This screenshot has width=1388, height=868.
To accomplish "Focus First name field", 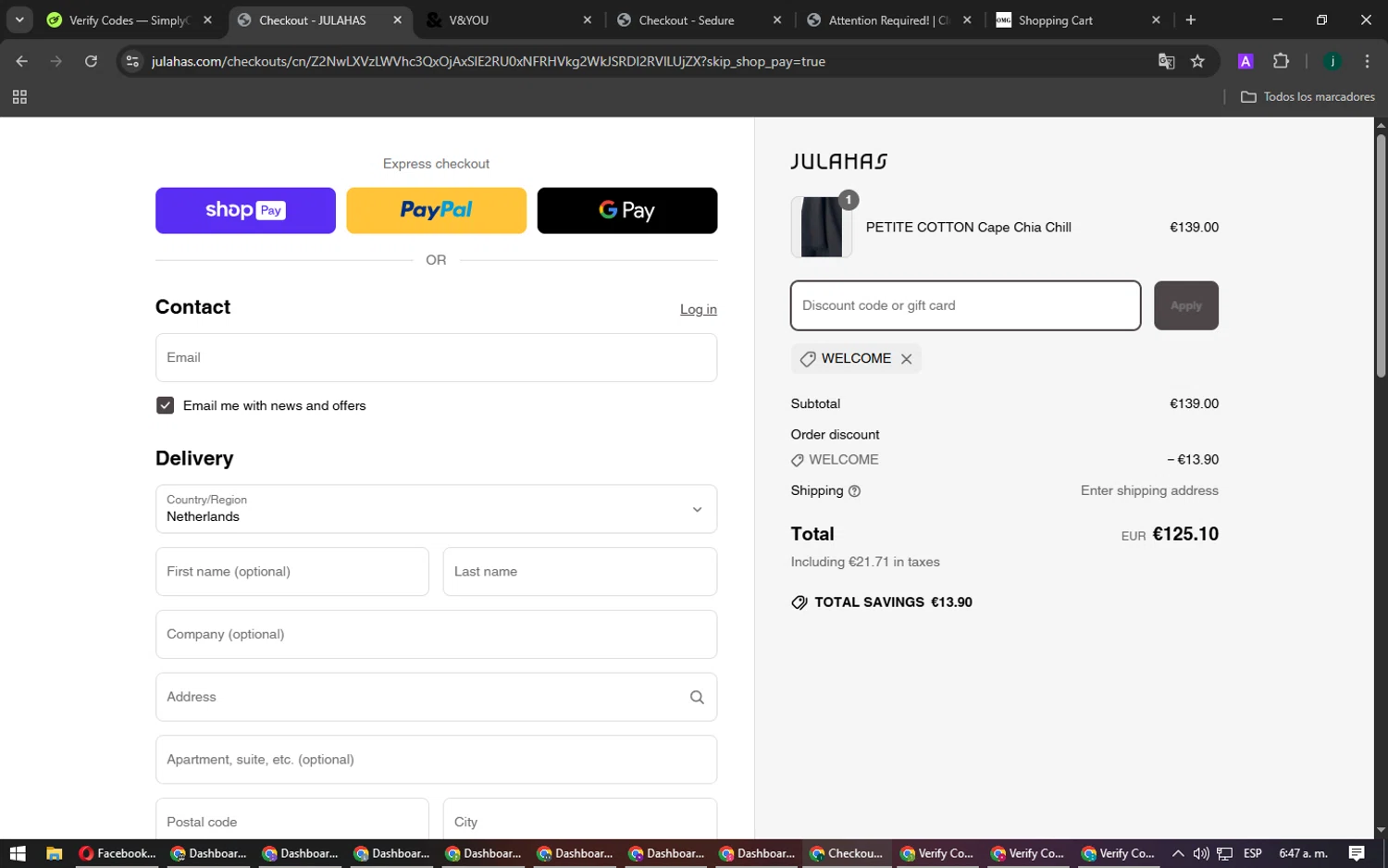I will [x=292, y=571].
